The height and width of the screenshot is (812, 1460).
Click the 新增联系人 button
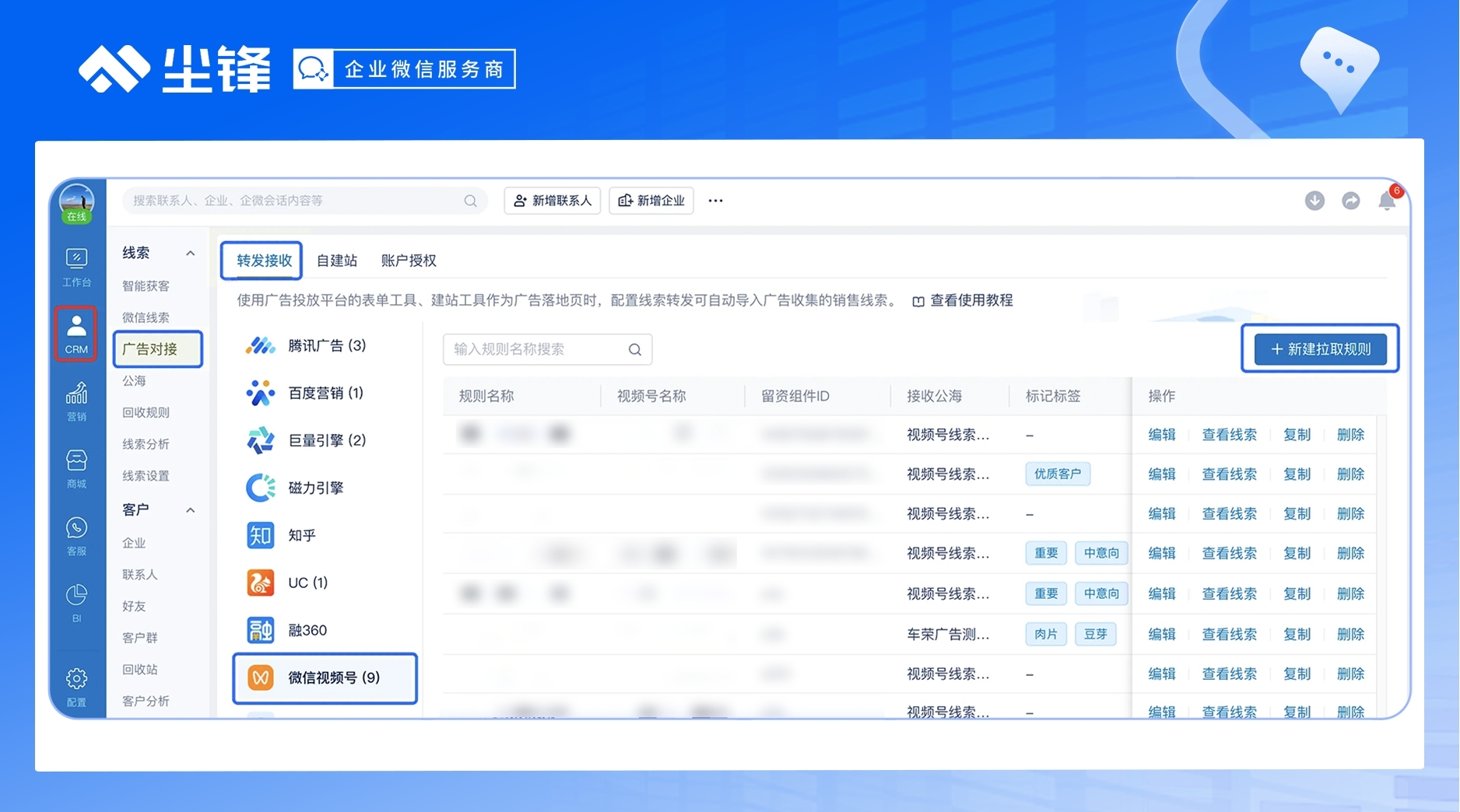553,201
